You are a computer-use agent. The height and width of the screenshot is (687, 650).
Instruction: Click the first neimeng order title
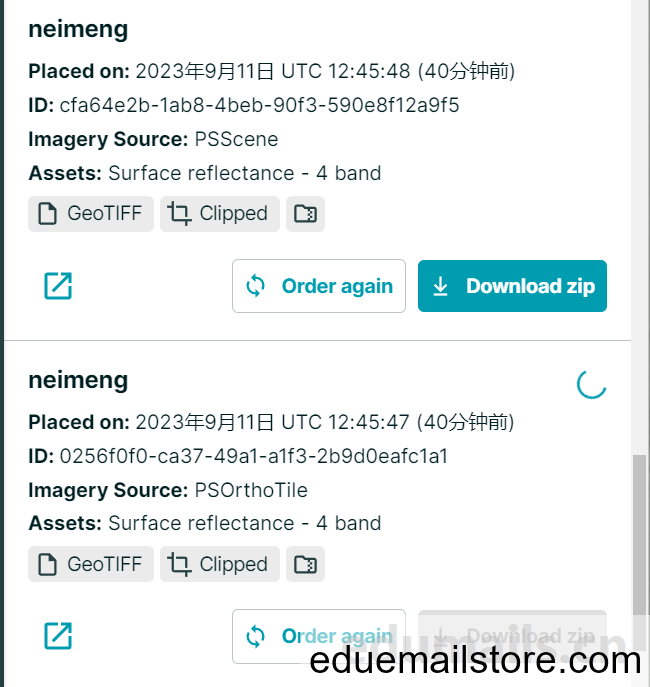click(x=78, y=29)
